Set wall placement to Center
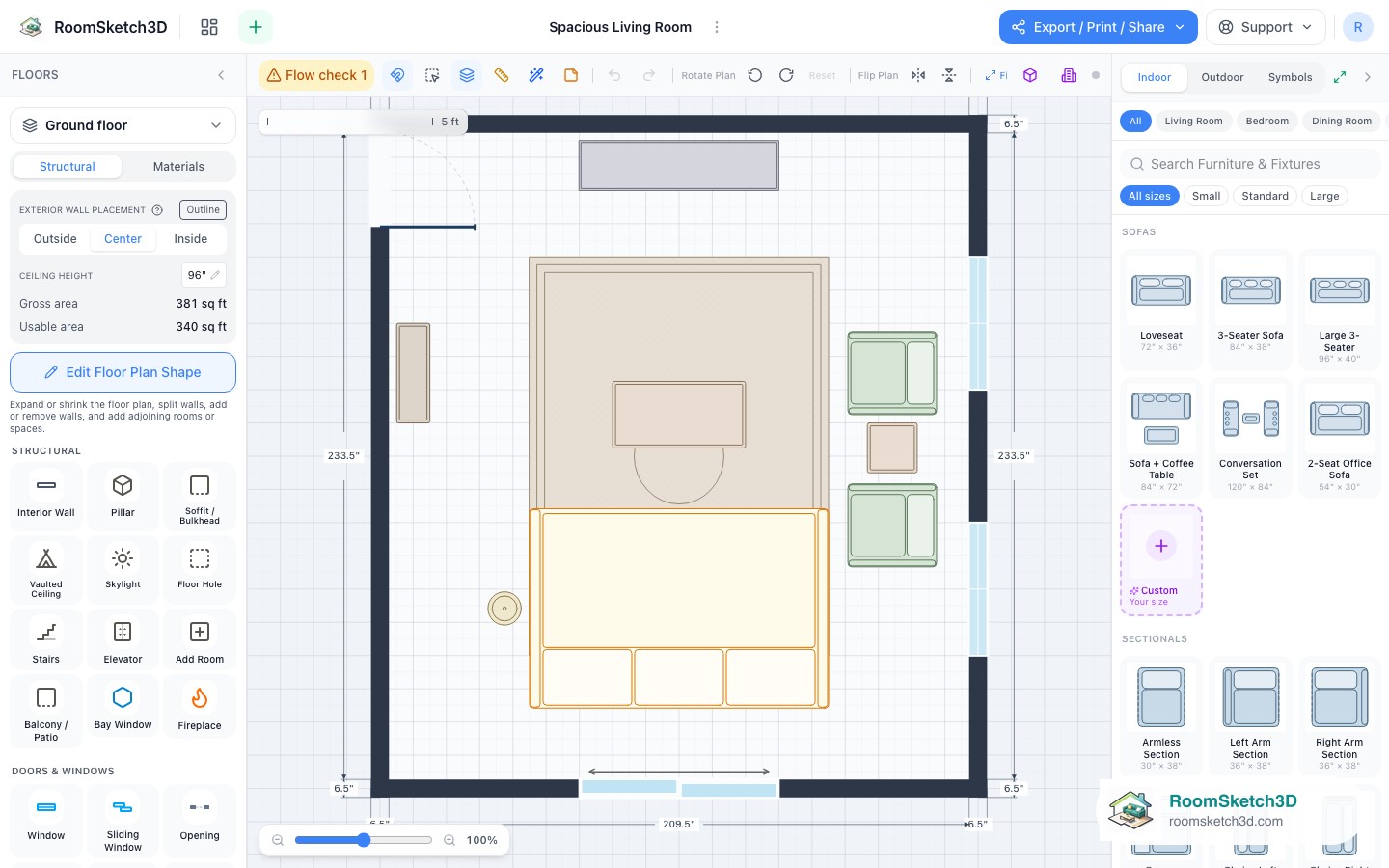Viewport: 1389px width, 868px height. [x=123, y=239]
